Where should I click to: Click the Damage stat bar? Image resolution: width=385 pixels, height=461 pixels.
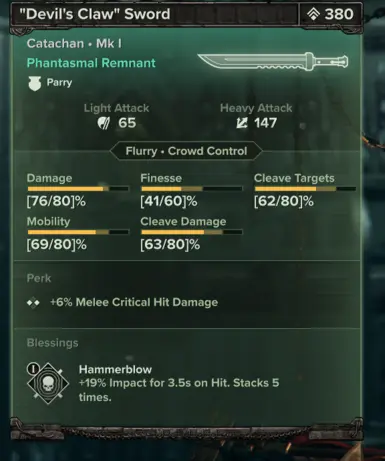click(x=78, y=189)
